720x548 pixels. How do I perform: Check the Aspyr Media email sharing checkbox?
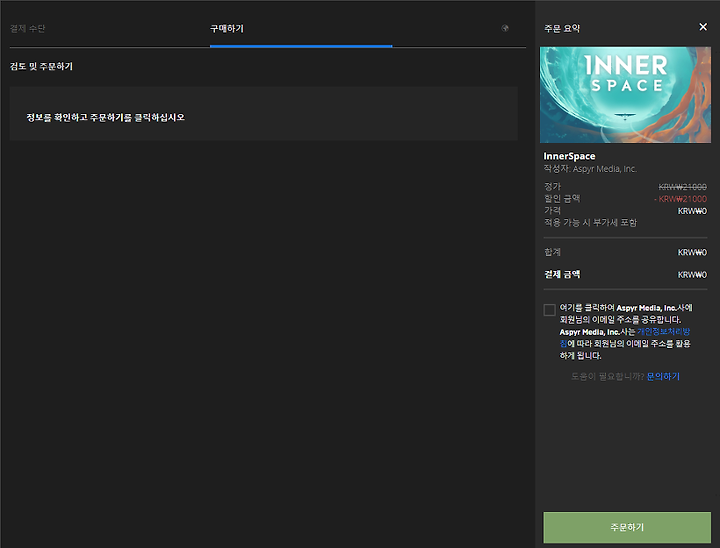[549, 310]
